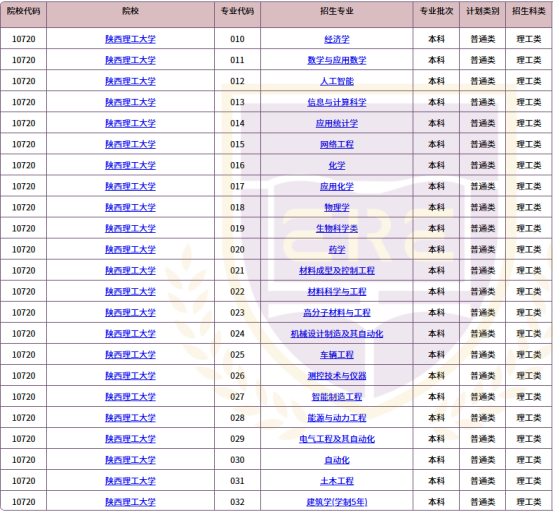554x513 pixels.
Task: Click 陕西理工大学 link in row 026
Action: [130, 376]
